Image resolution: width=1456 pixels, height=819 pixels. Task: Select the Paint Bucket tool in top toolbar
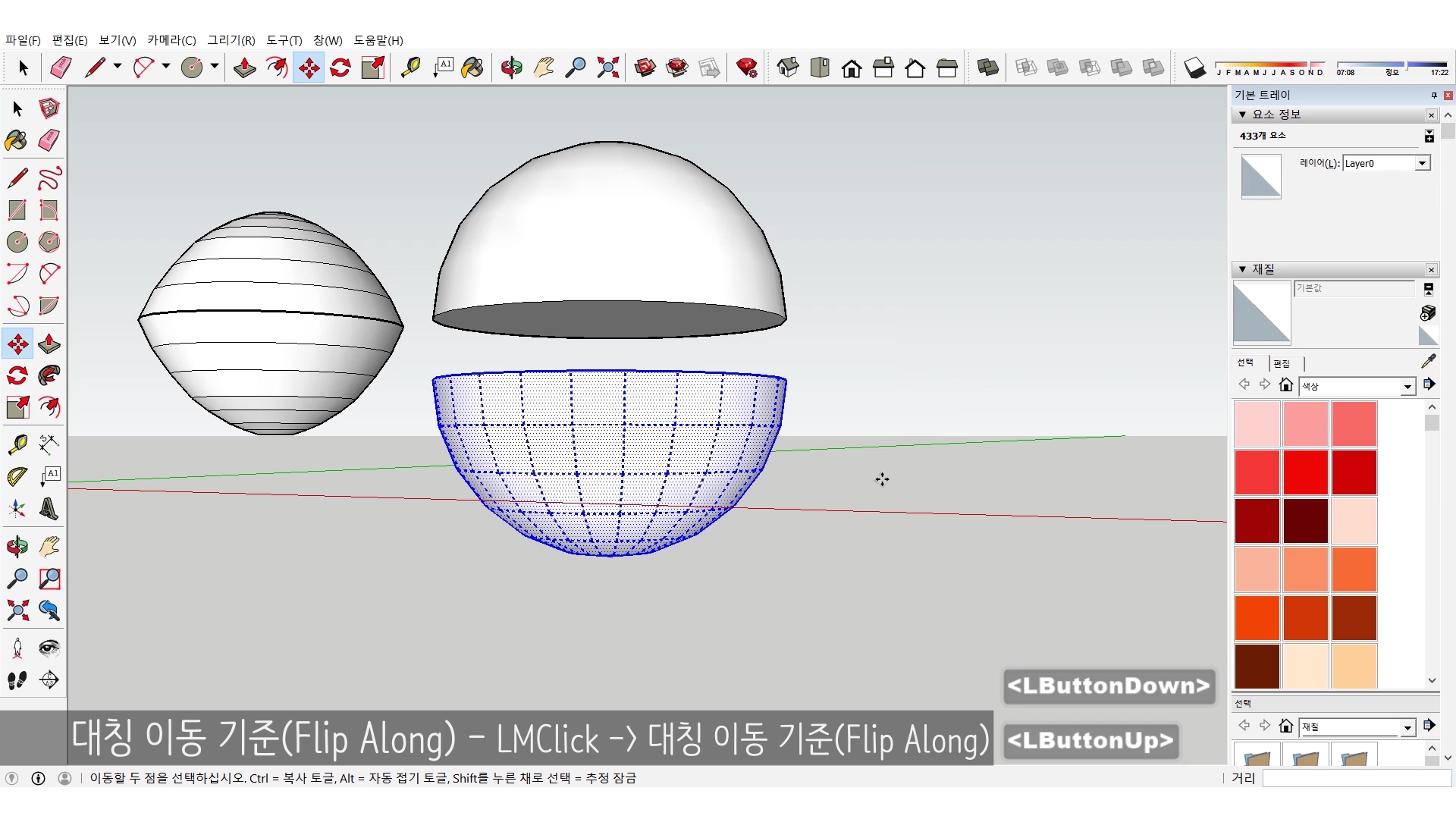(472, 67)
